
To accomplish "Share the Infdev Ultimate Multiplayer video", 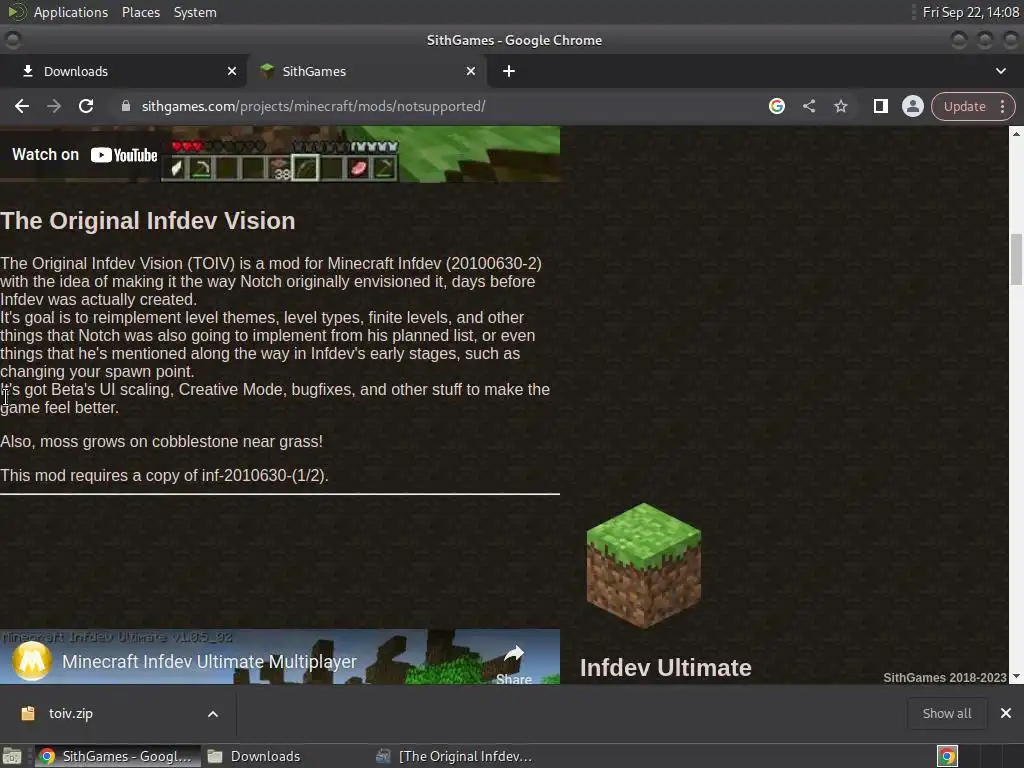I will click(514, 663).
